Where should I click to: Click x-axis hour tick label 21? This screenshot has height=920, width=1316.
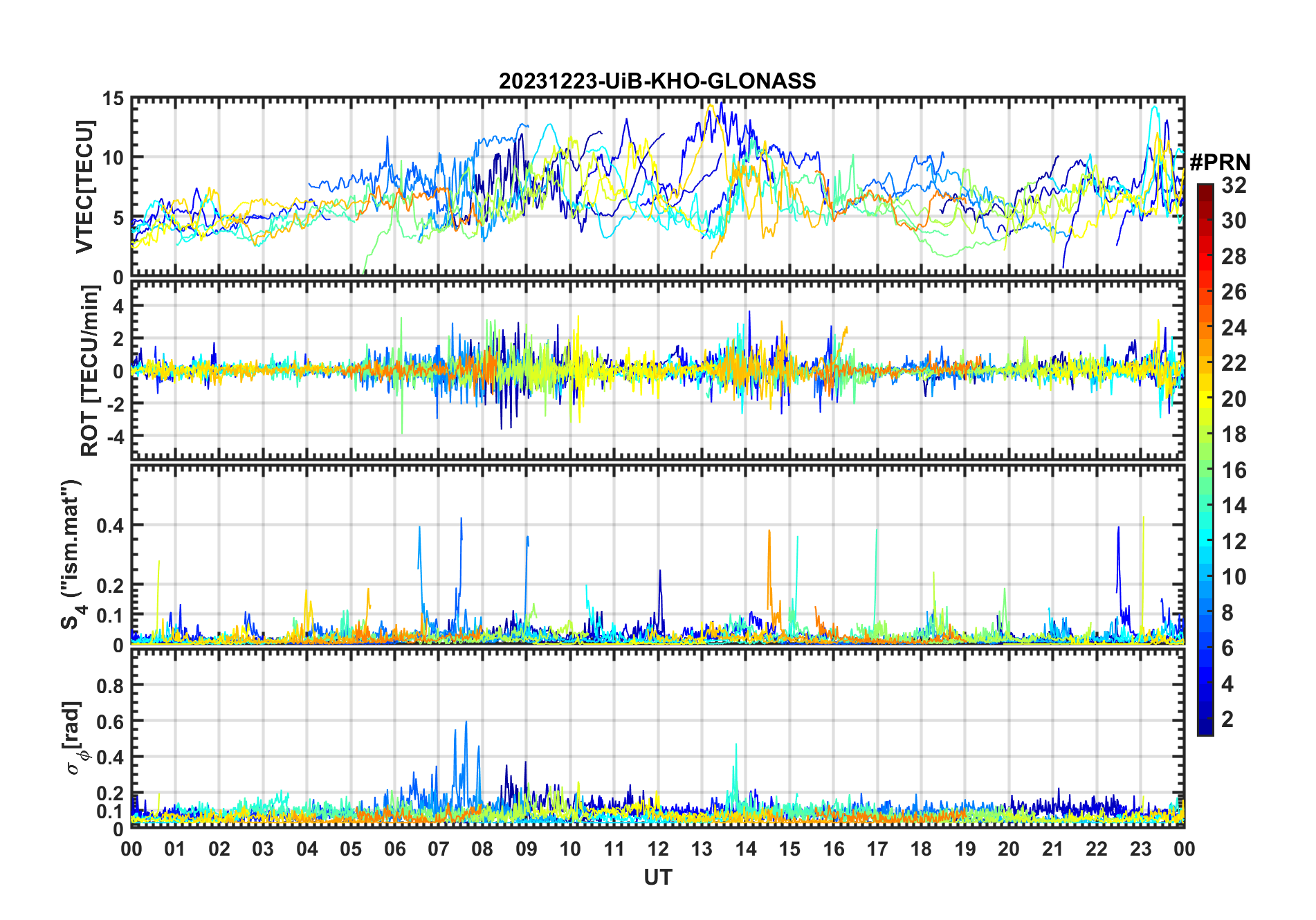click(1053, 849)
